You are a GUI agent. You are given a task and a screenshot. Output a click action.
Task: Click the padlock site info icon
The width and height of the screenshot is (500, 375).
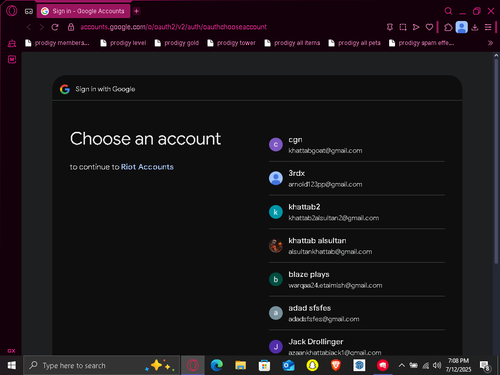point(71,27)
